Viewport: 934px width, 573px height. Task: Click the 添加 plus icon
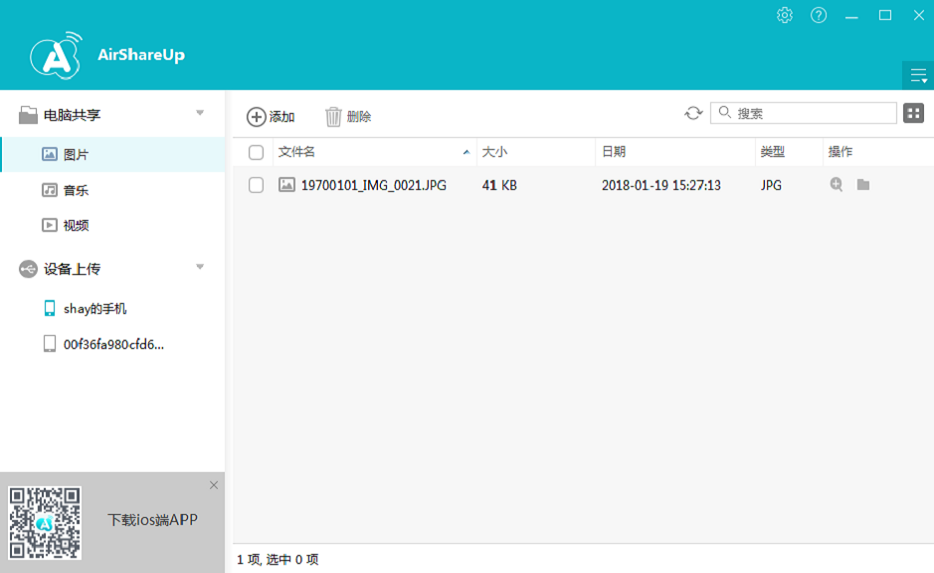tap(256, 117)
